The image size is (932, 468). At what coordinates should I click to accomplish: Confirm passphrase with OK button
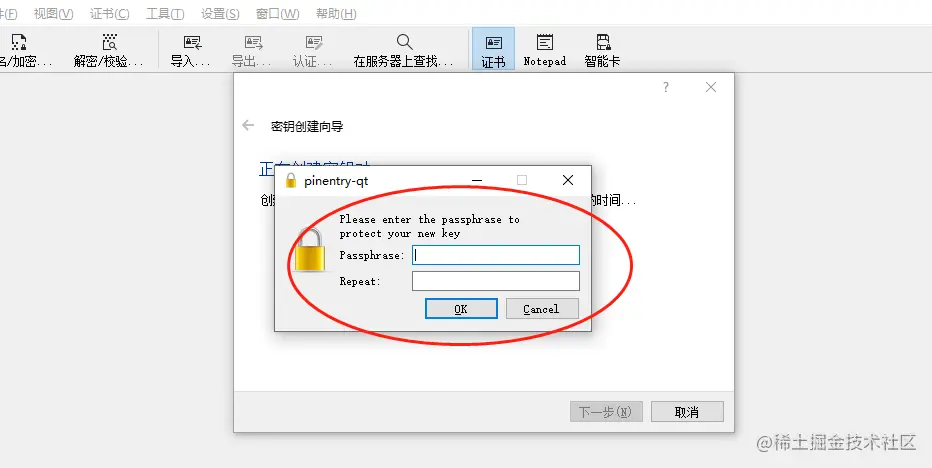461,309
